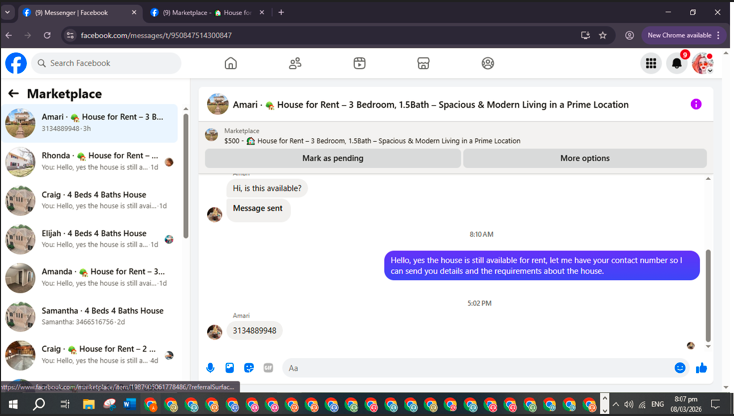
Task: Click the voice clip microphone icon
Action: click(x=210, y=368)
